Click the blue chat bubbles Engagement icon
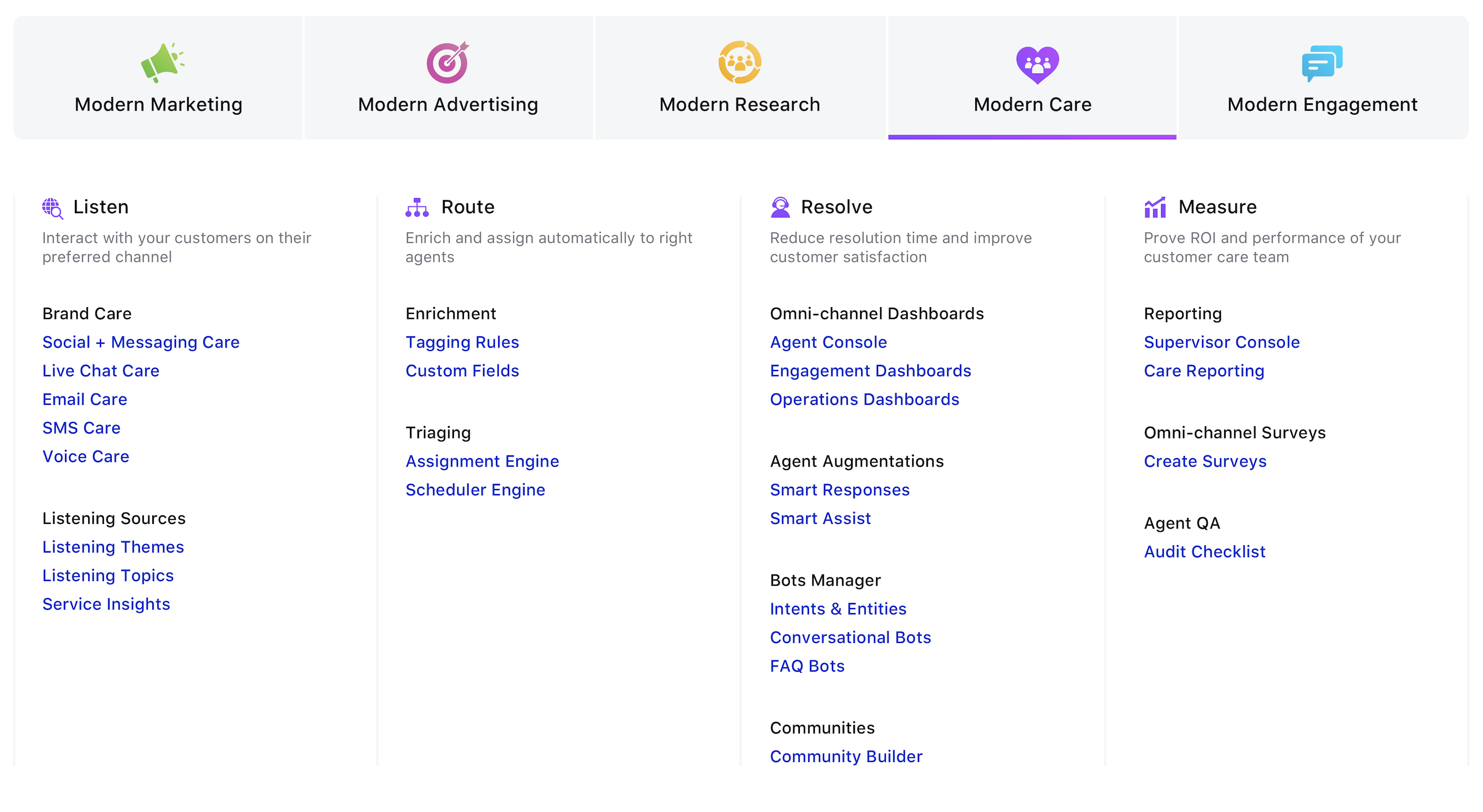Viewport: 1483px width, 812px height. tap(1321, 63)
